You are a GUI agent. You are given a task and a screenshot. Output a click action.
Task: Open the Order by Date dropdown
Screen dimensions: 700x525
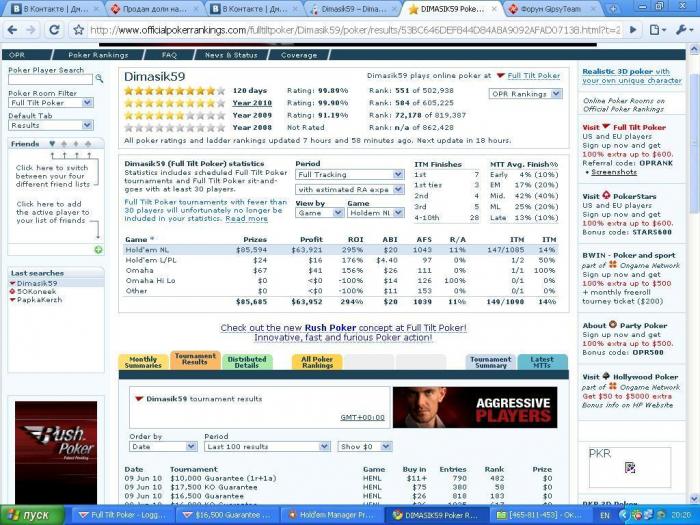tap(163, 446)
